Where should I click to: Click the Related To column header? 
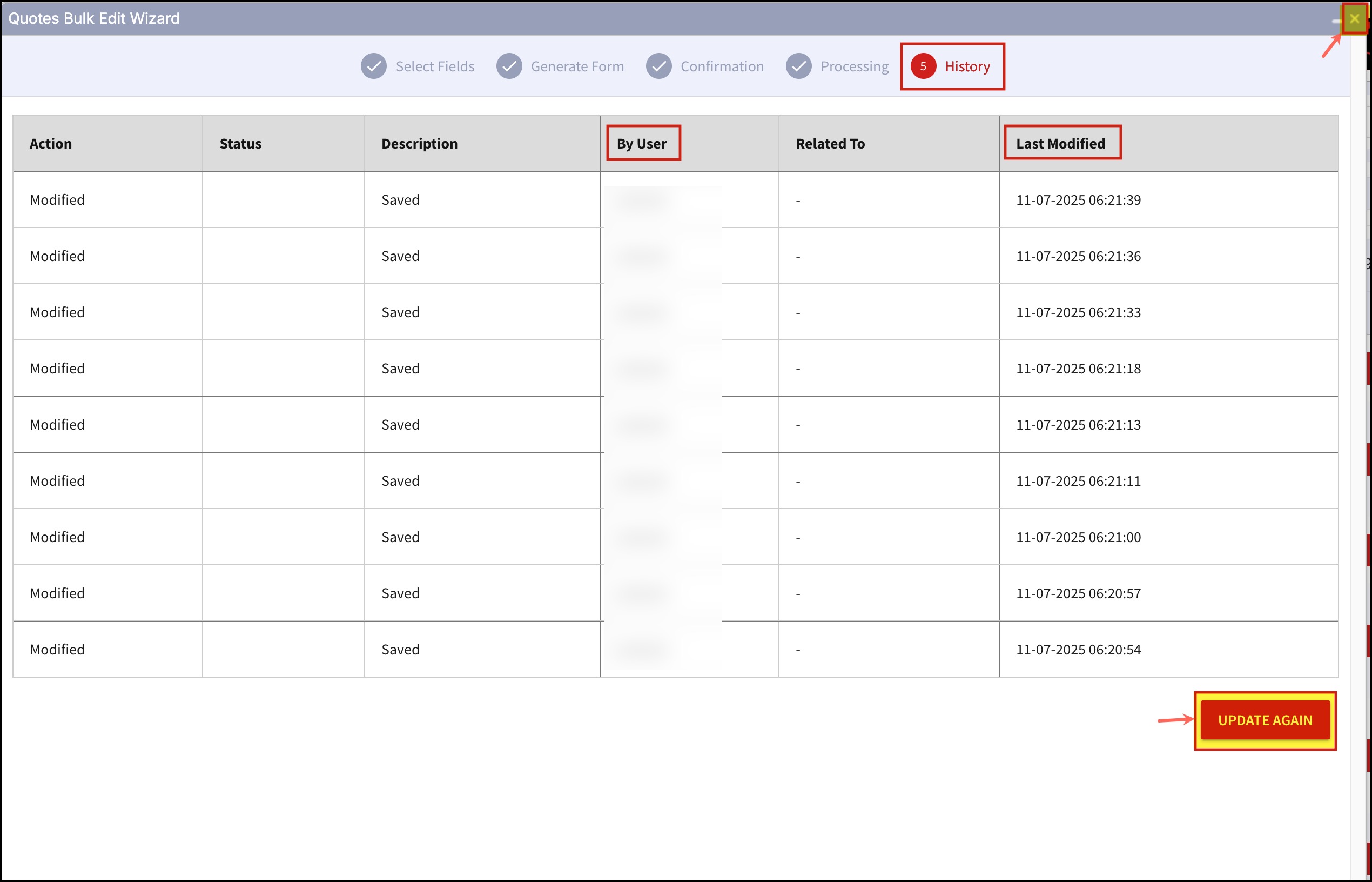(x=830, y=143)
